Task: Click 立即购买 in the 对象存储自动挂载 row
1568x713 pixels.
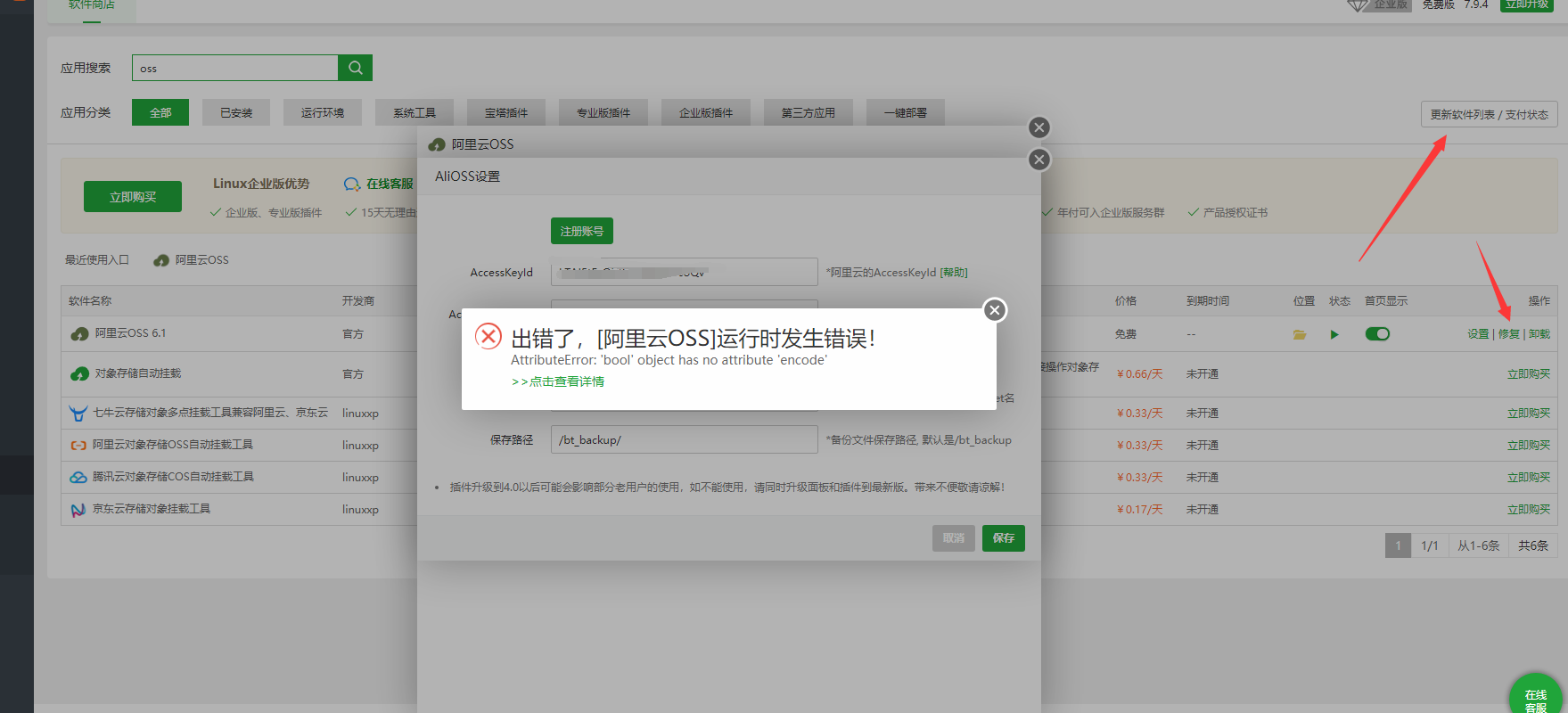Action: 1529,374
